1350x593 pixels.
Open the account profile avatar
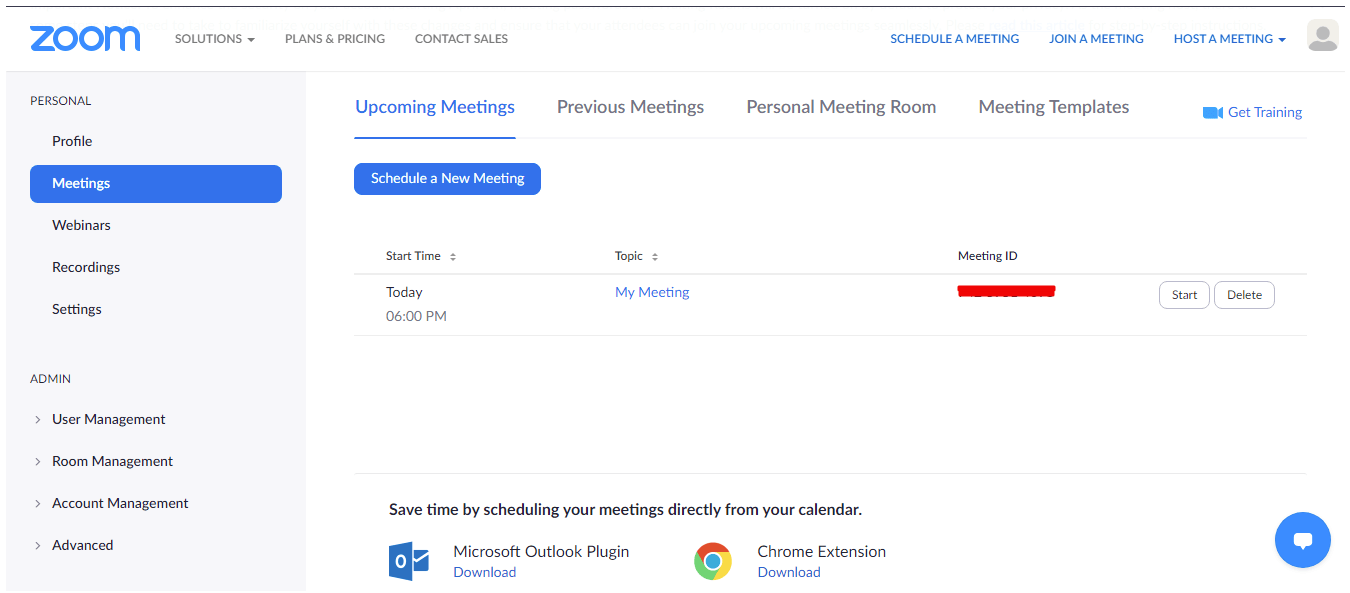coord(1322,35)
